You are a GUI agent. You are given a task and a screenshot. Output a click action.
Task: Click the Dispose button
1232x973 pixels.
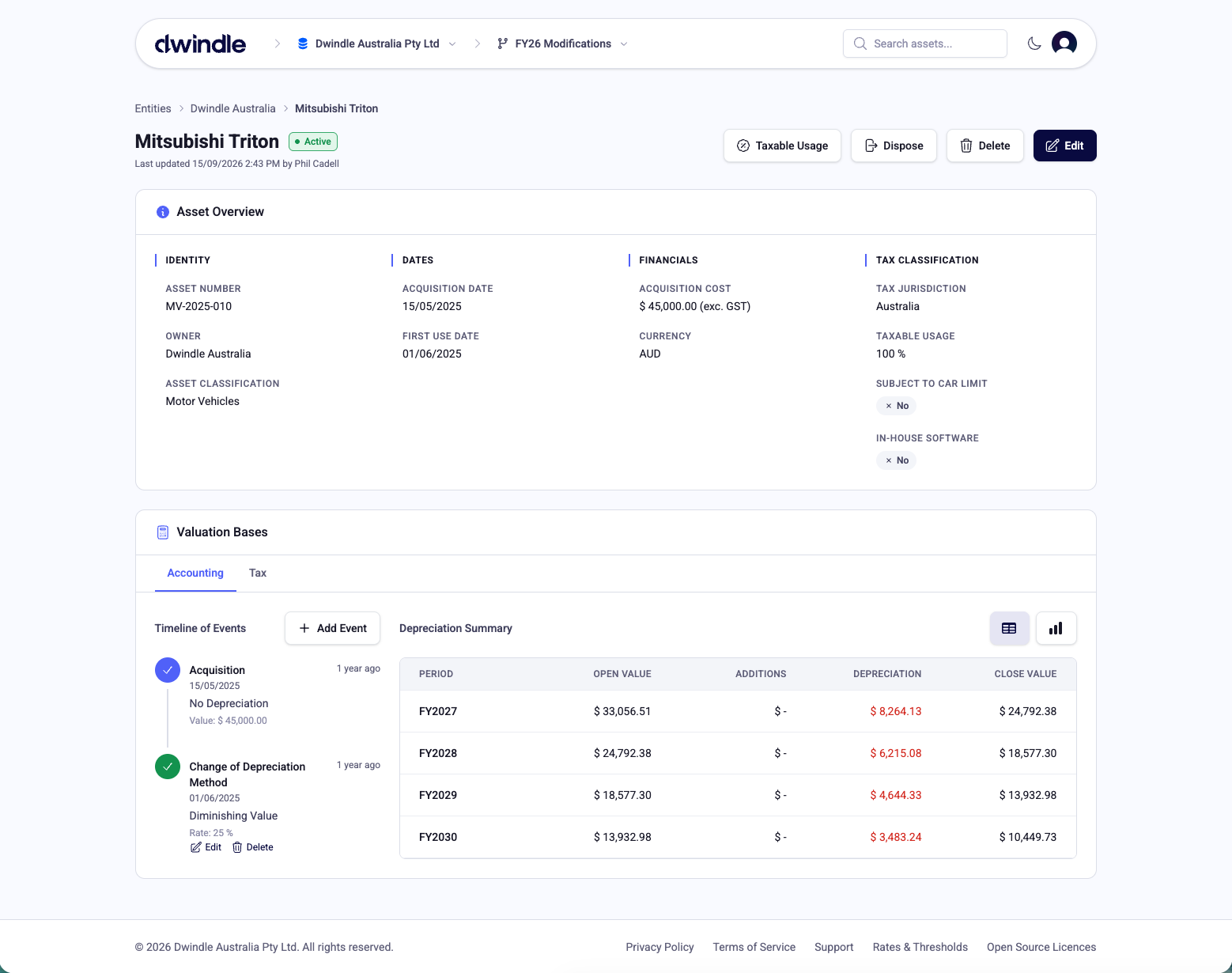[x=894, y=146]
